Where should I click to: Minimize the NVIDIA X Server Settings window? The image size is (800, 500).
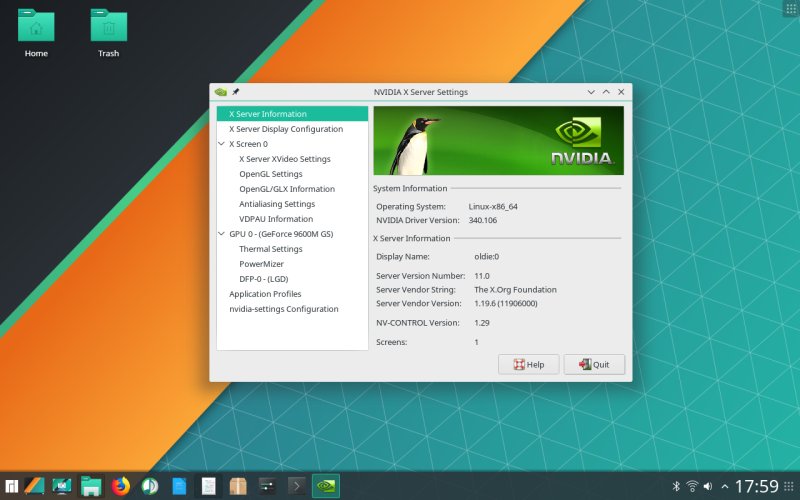[591, 92]
